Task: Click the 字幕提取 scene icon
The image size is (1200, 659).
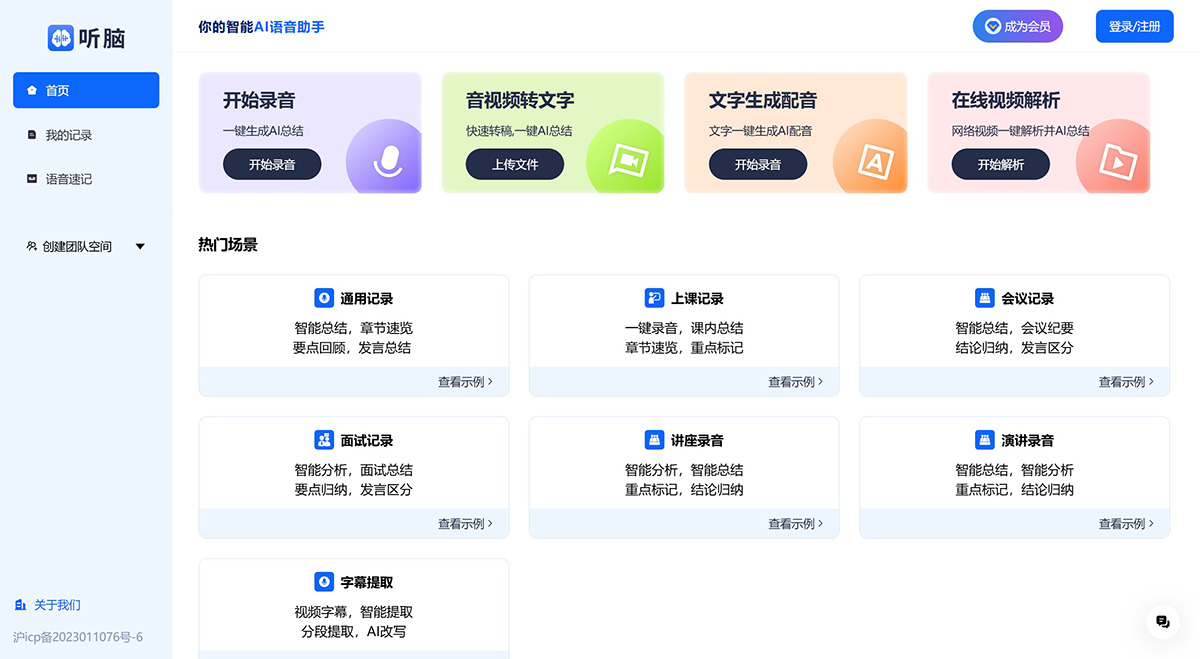Action: [x=323, y=581]
